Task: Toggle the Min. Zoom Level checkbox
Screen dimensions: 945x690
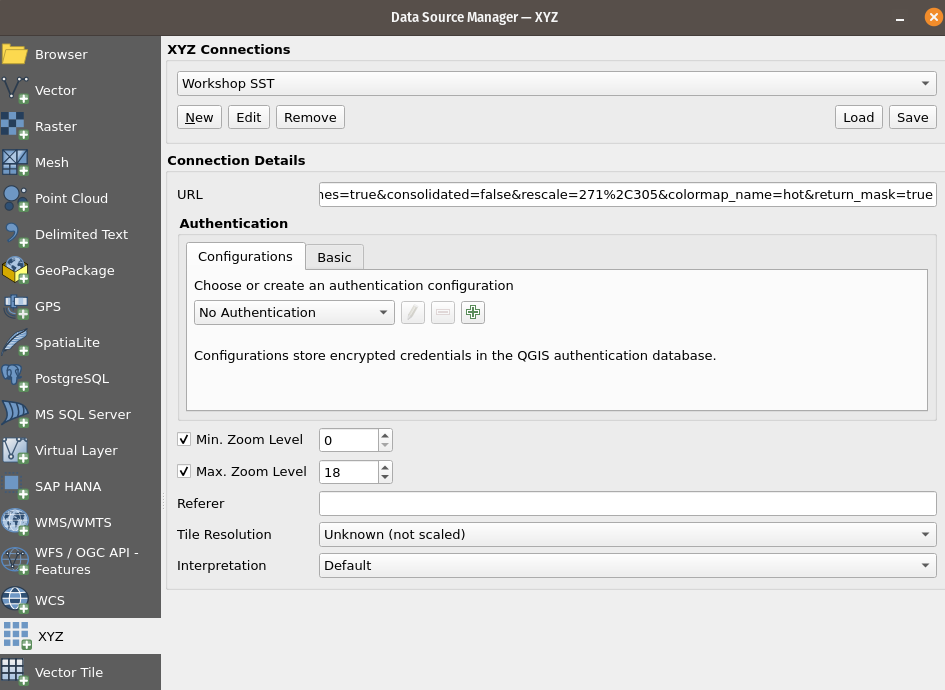Action: pos(184,439)
